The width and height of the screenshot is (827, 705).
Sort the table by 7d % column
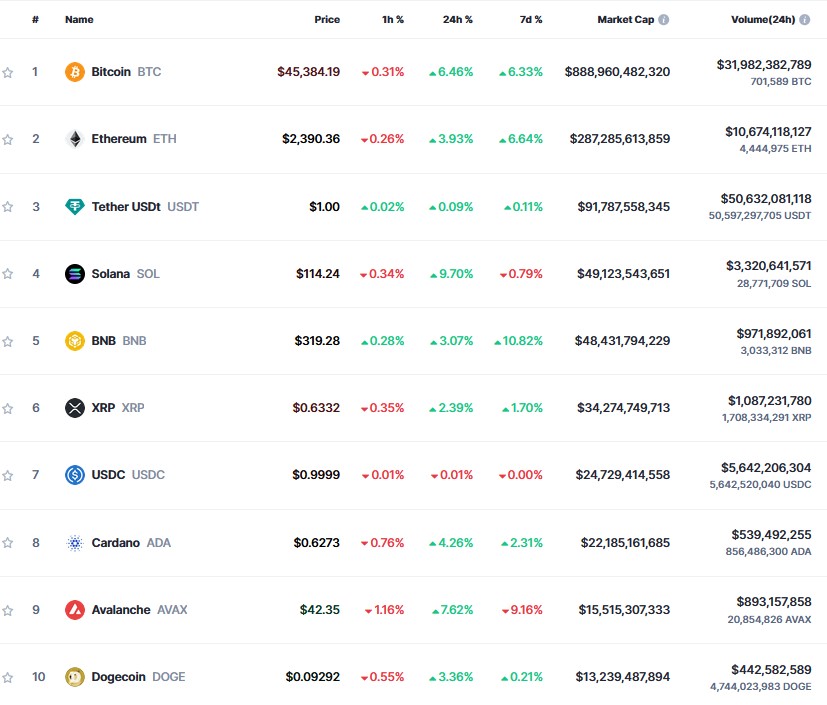(531, 18)
